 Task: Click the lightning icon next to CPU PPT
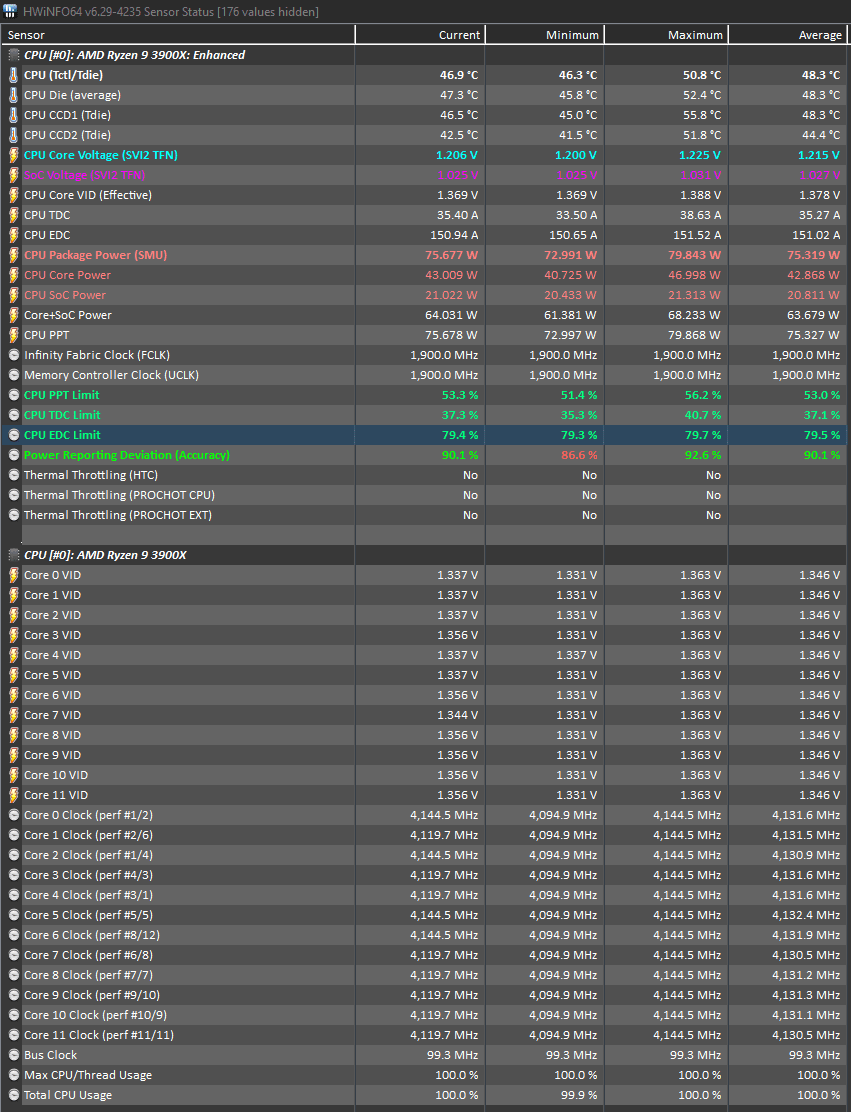pos(13,335)
